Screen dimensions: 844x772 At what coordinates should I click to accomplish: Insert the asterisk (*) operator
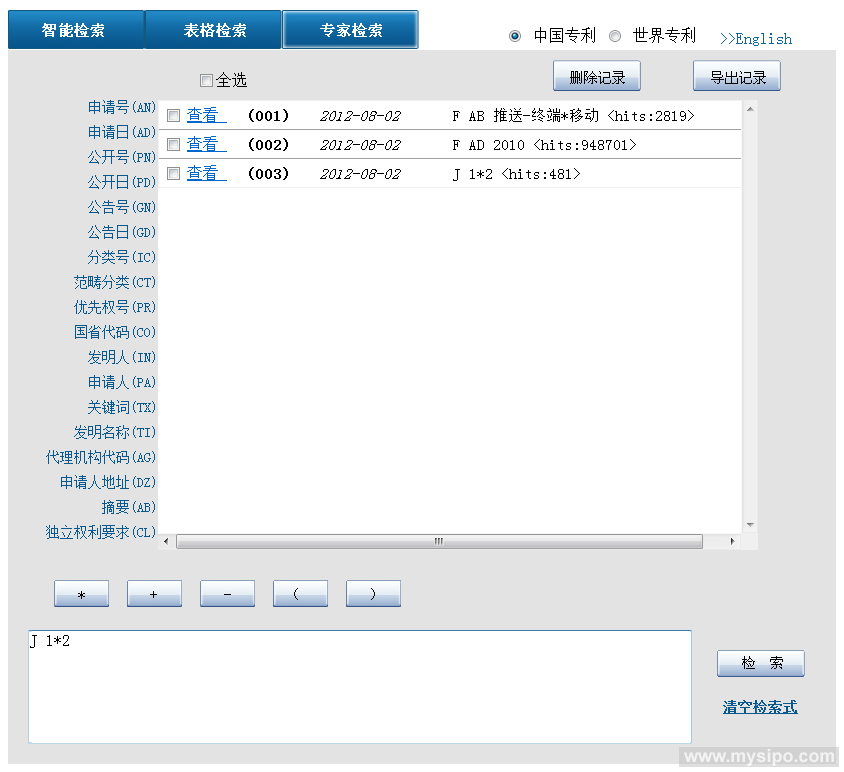(81, 594)
